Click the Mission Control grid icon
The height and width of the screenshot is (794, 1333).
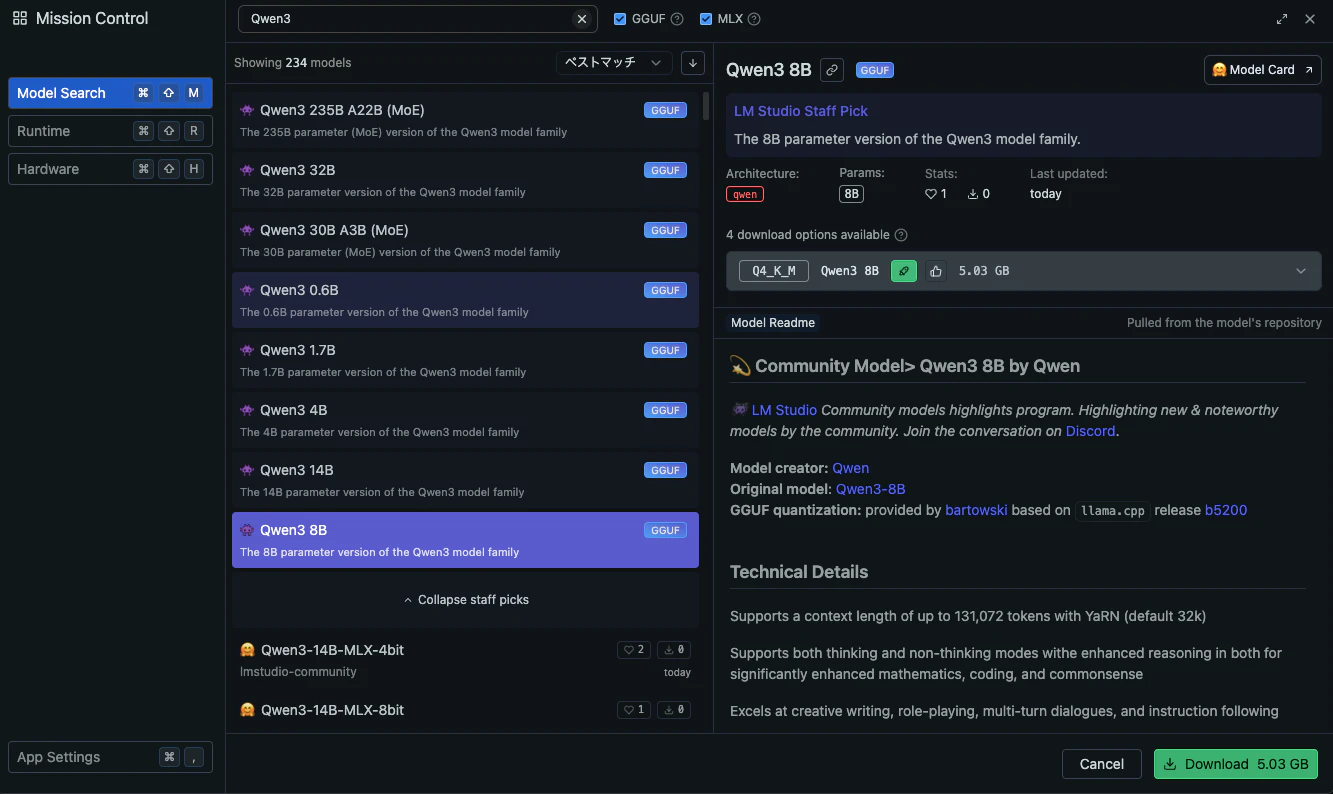pos(20,18)
